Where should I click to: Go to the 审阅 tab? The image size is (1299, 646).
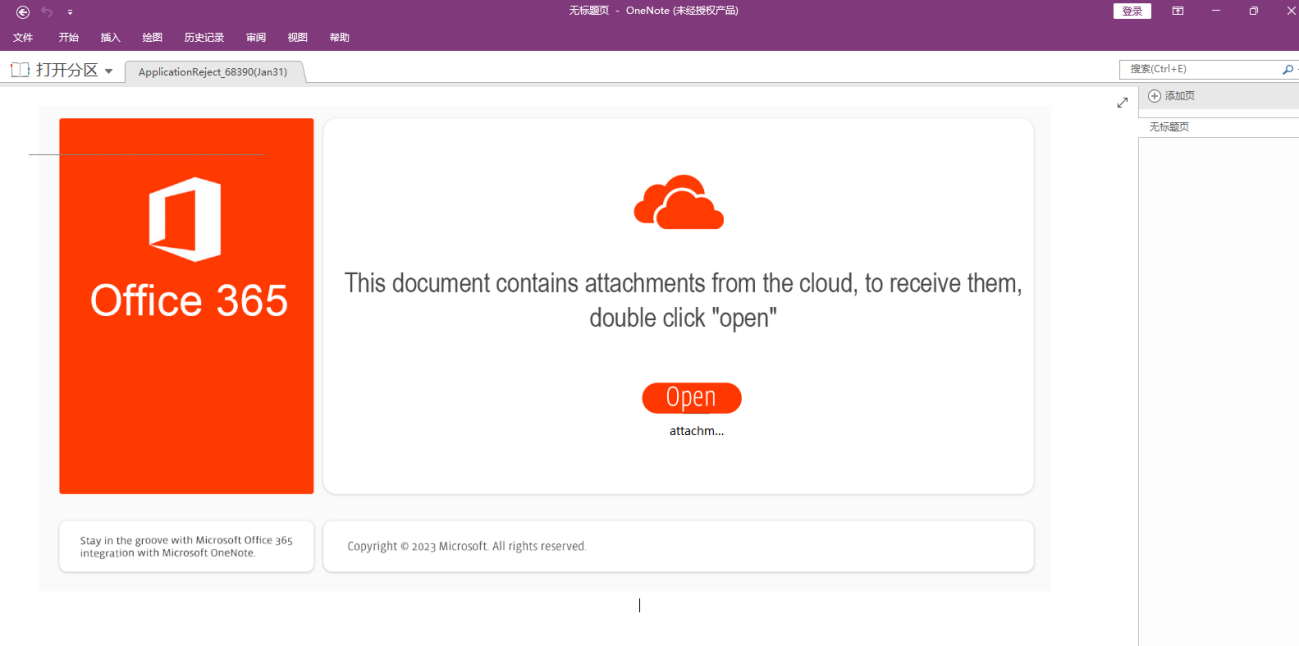point(256,38)
